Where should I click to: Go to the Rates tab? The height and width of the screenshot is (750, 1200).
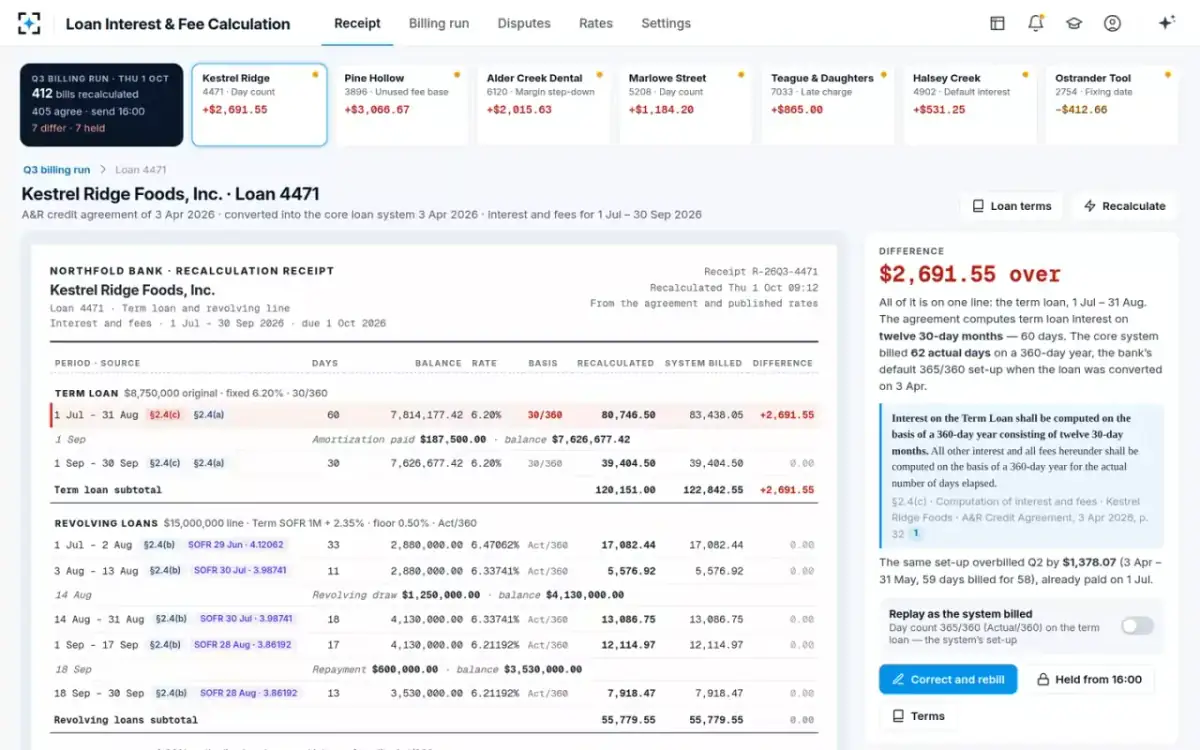click(596, 23)
